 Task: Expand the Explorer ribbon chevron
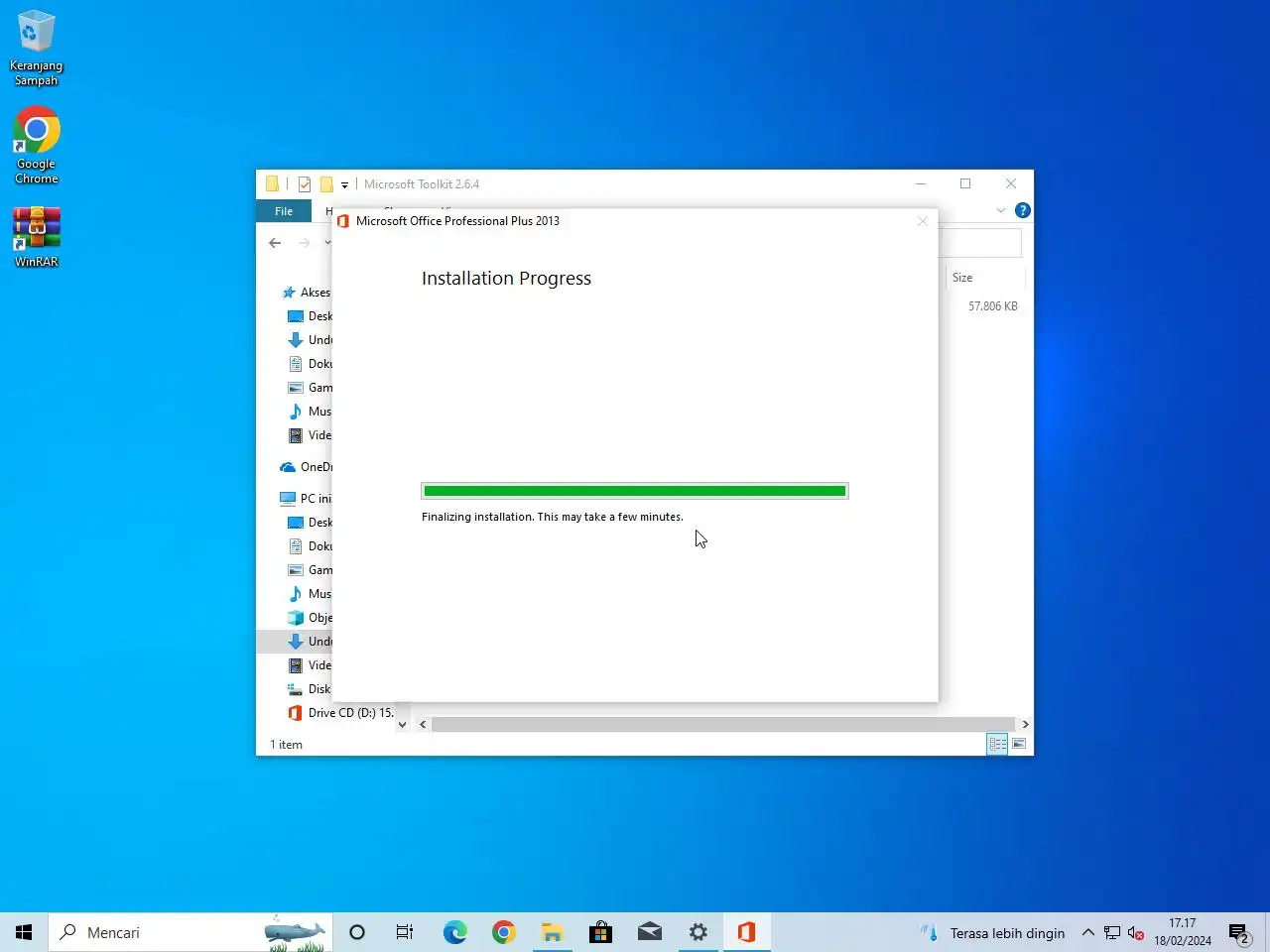1001,210
